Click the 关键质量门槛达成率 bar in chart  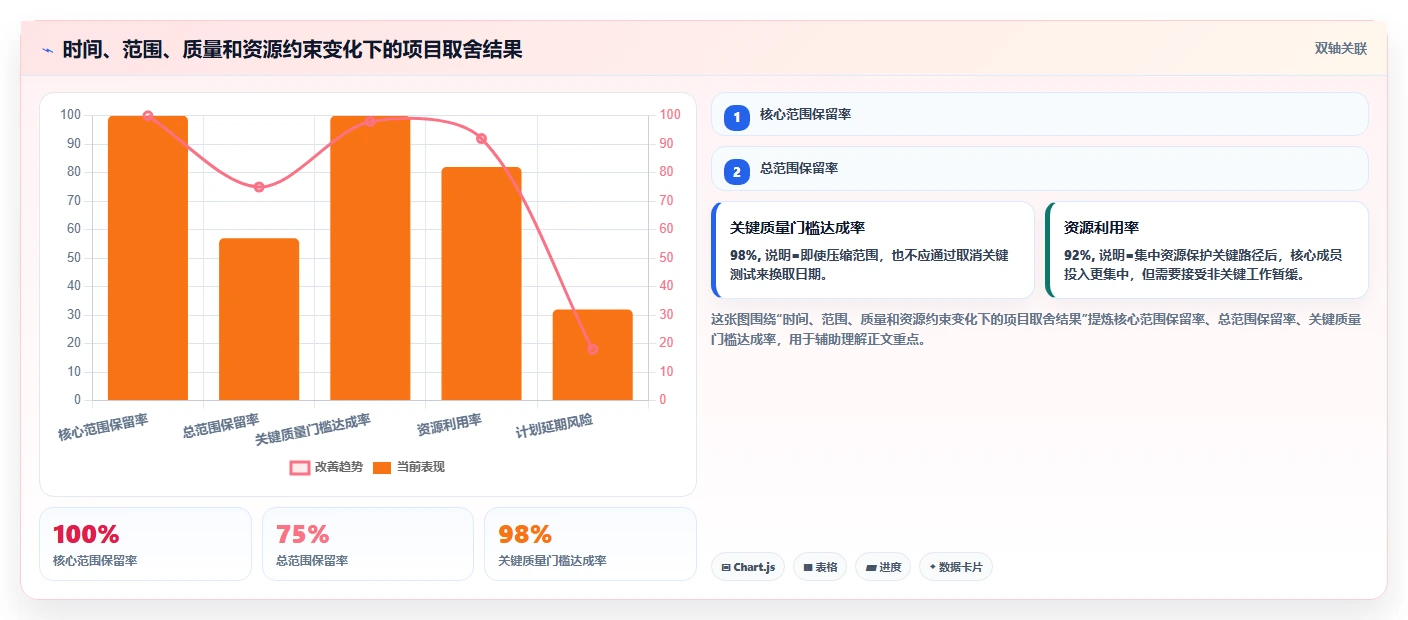pyautogui.click(x=370, y=258)
